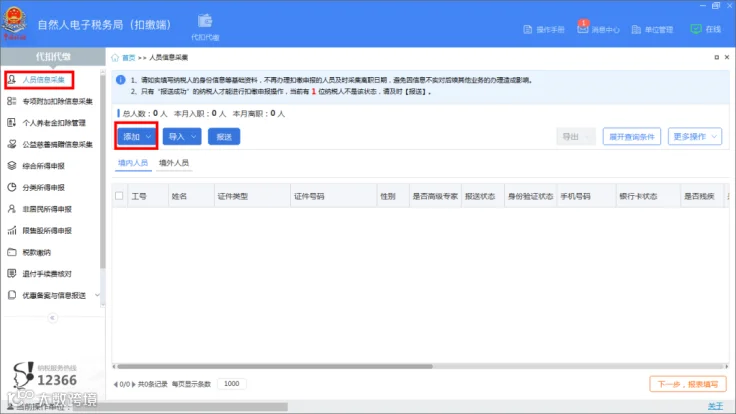This screenshot has width=736, height=414.
Task: Open the 操作手册 manual icon
Action: click(x=528, y=30)
